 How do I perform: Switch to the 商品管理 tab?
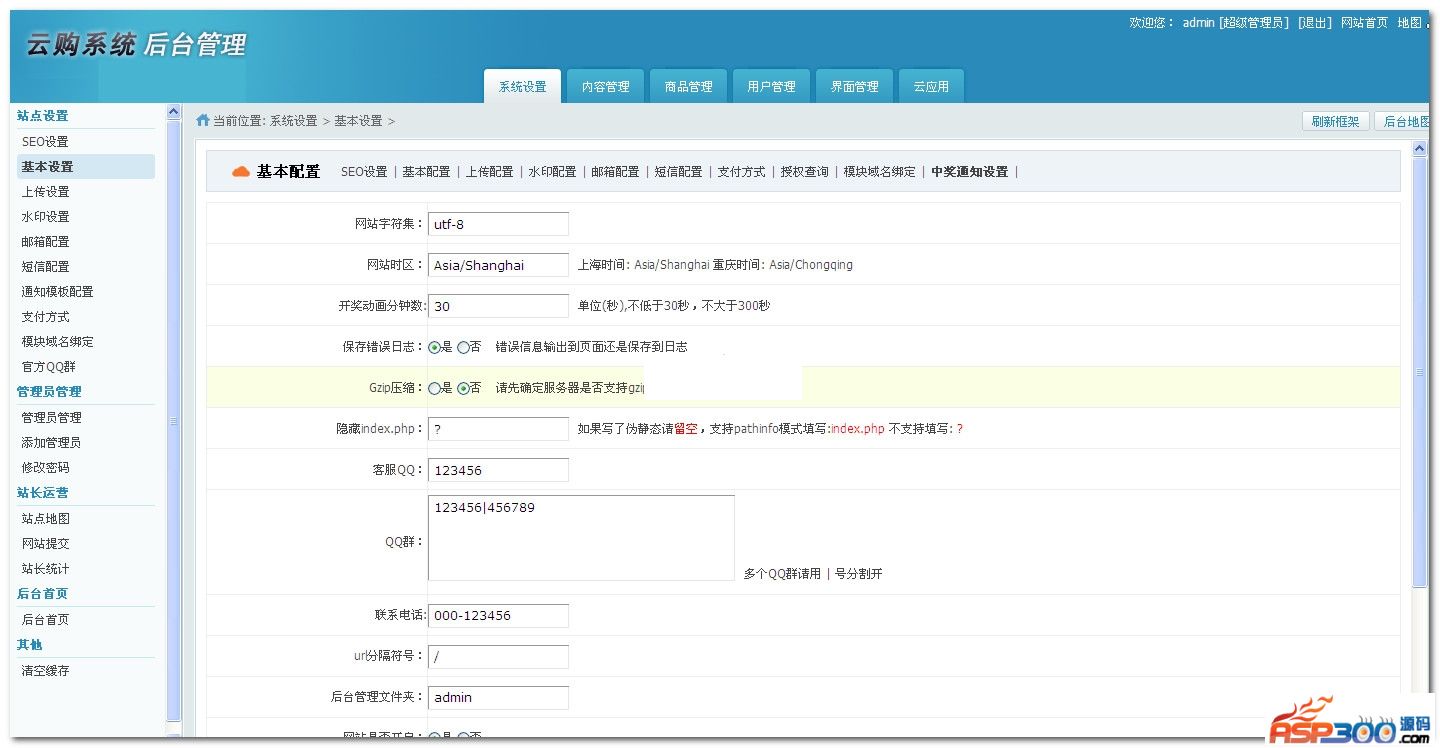tap(688, 87)
